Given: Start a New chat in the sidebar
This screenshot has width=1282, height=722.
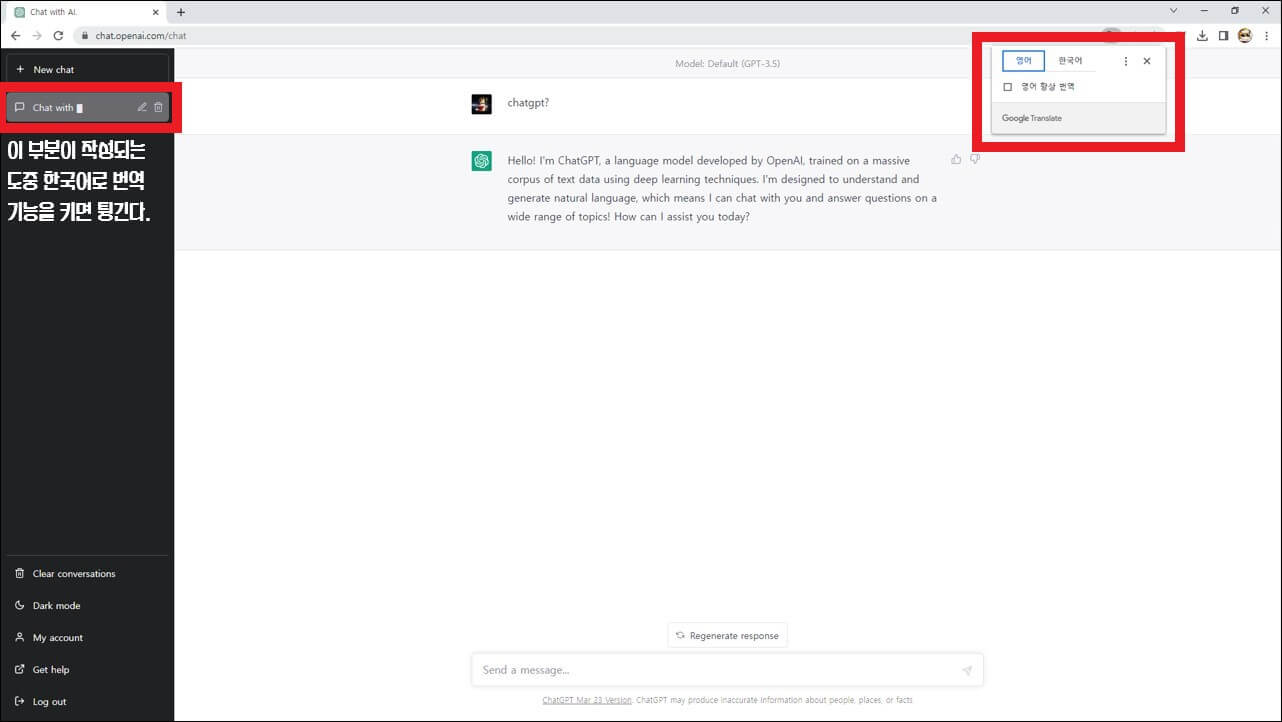Looking at the screenshot, I should (87, 70).
